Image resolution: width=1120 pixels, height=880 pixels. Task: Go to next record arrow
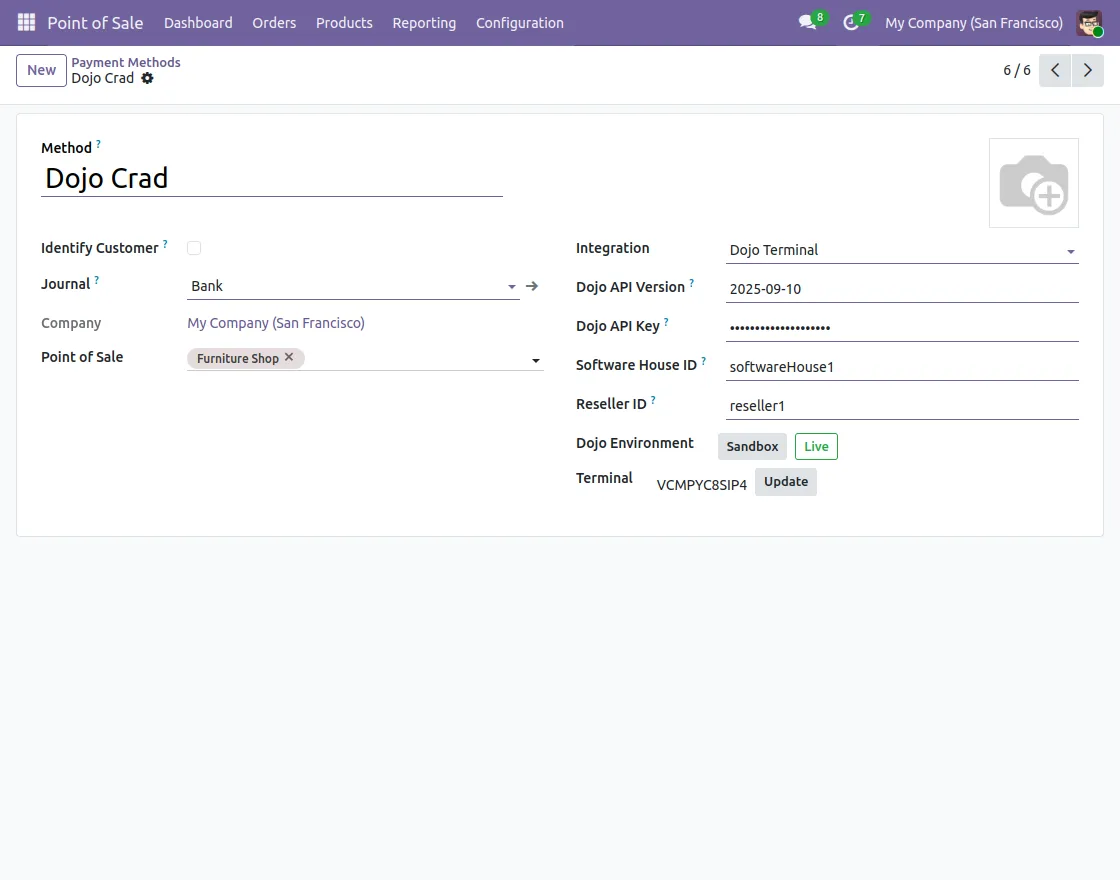[x=1088, y=70]
